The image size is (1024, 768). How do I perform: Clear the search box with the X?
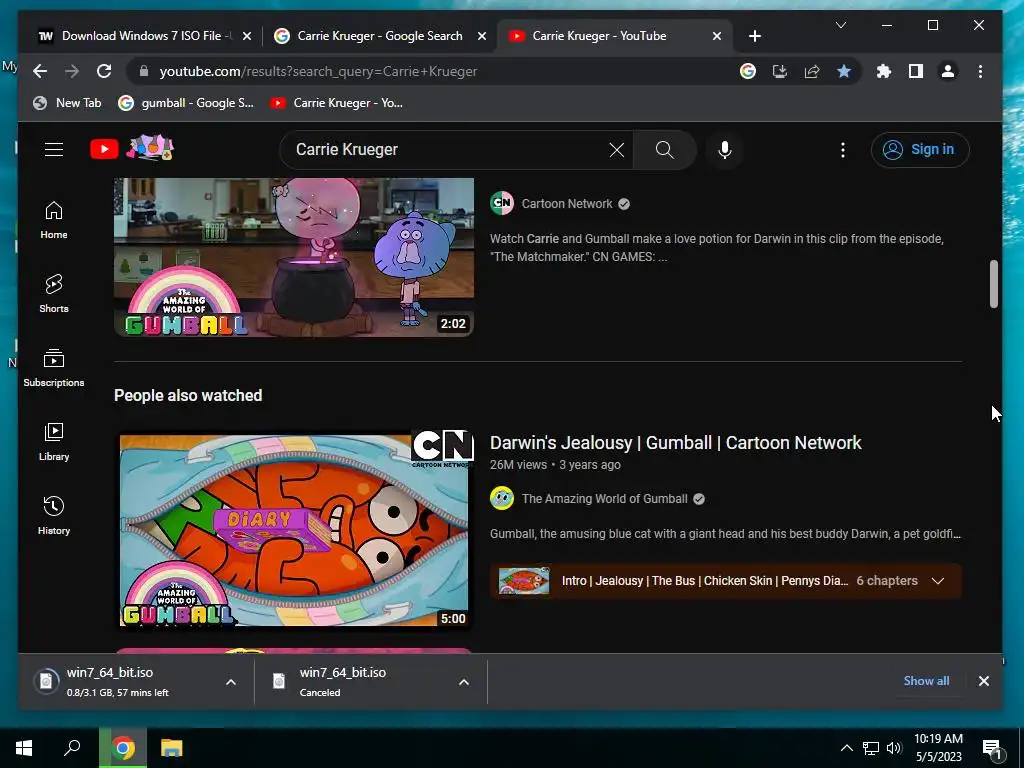(616, 150)
